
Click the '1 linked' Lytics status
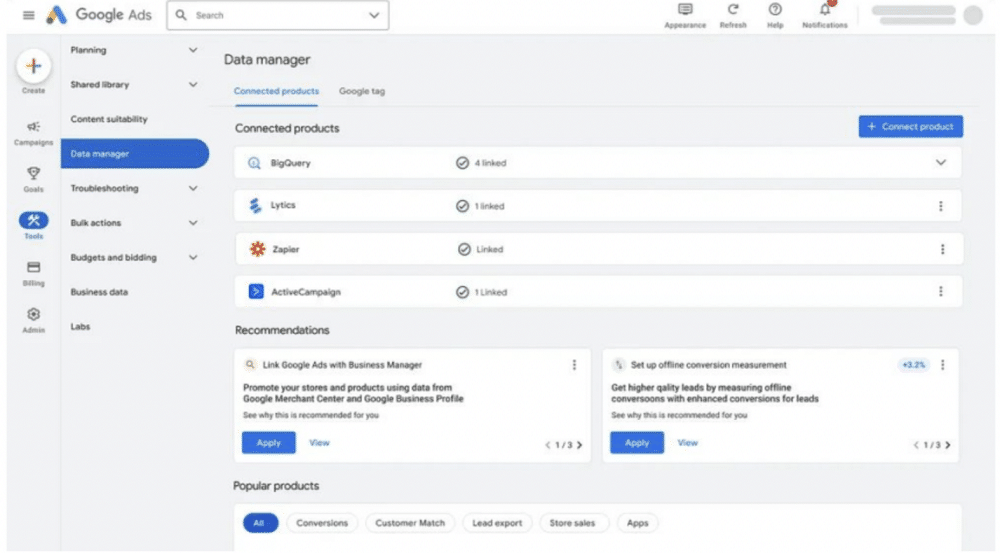pos(480,206)
